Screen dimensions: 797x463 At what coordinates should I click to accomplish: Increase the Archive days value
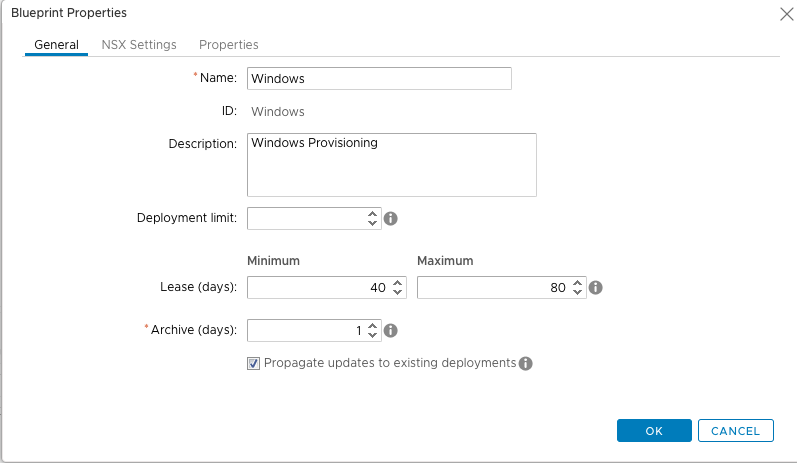pyautogui.click(x=372, y=326)
